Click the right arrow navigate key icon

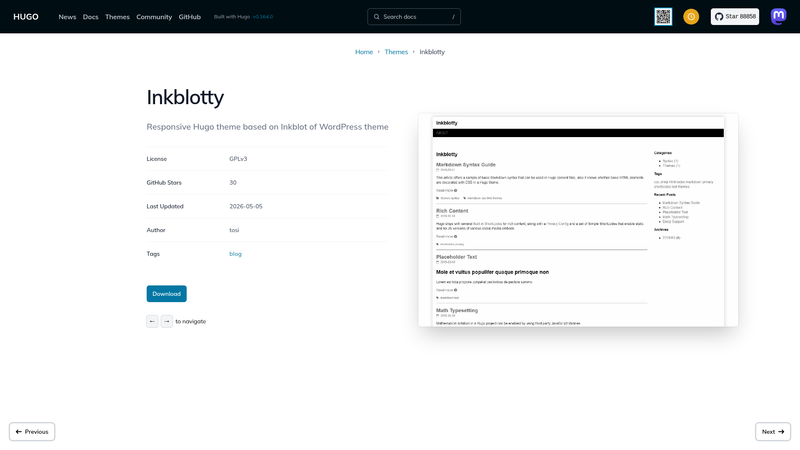(167, 321)
